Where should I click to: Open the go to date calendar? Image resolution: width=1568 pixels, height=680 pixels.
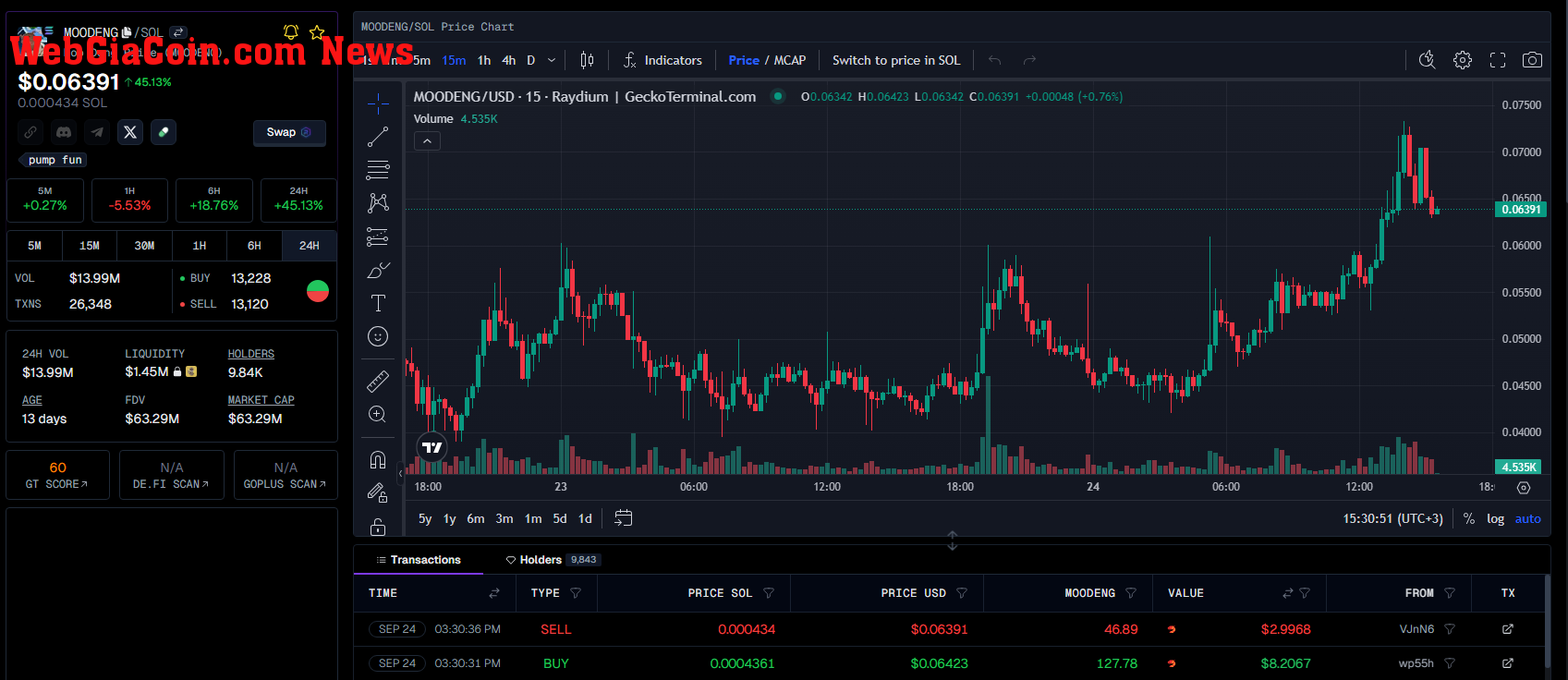click(624, 518)
